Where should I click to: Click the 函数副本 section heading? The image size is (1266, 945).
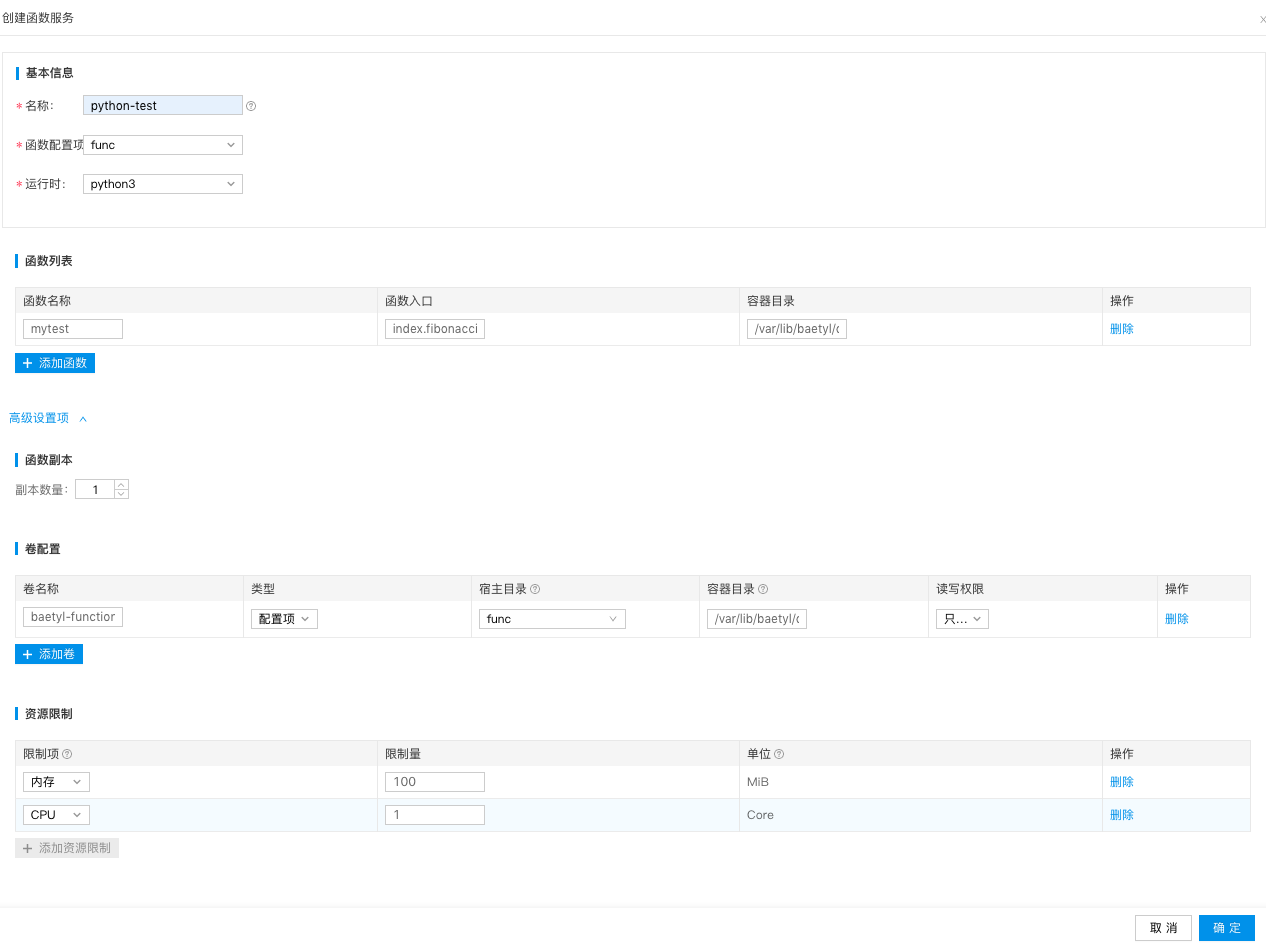click(x=49, y=460)
